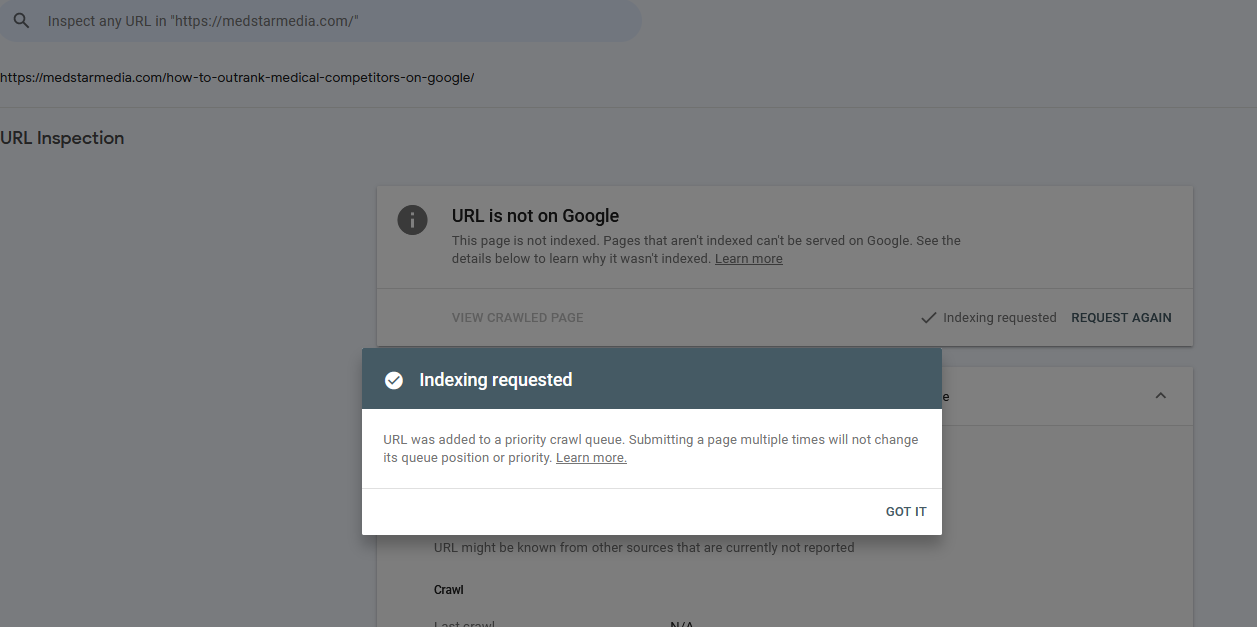Click the 'Indexing requested' dialog title
The width and height of the screenshot is (1257, 627).
point(496,380)
